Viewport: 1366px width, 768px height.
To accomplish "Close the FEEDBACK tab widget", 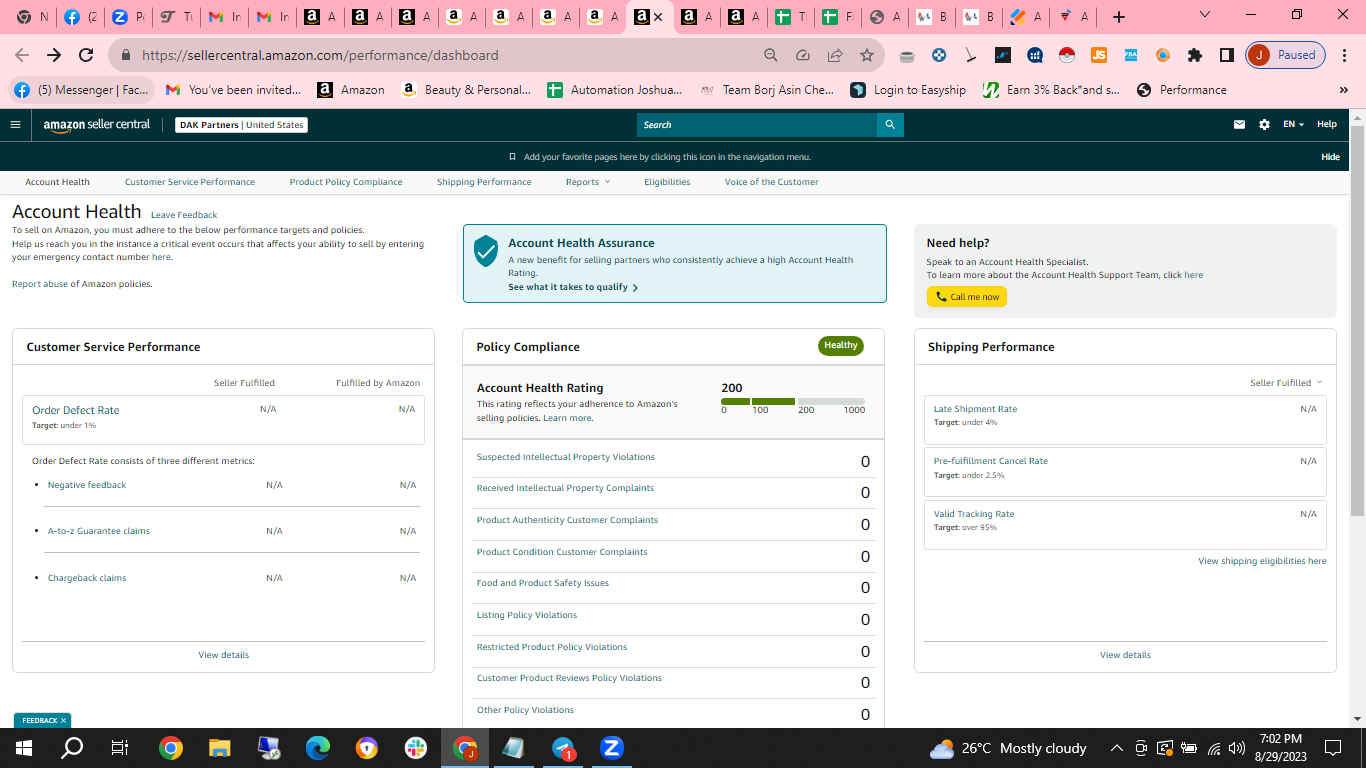I will pos(63,720).
